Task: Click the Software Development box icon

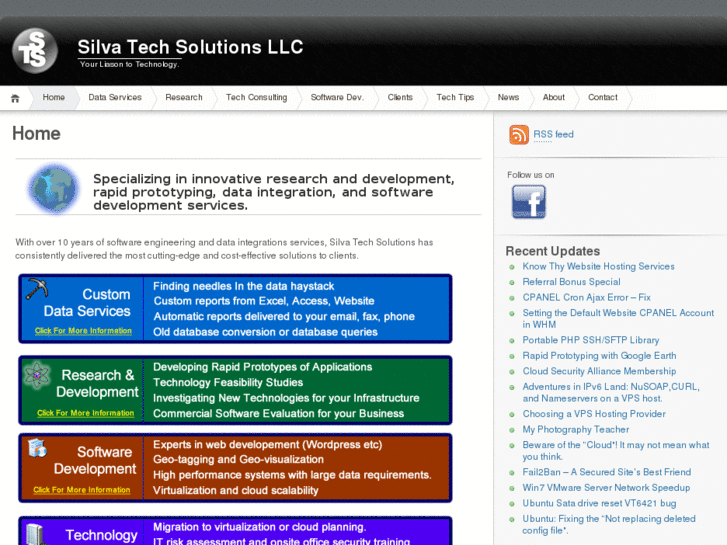Action: coord(37,448)
